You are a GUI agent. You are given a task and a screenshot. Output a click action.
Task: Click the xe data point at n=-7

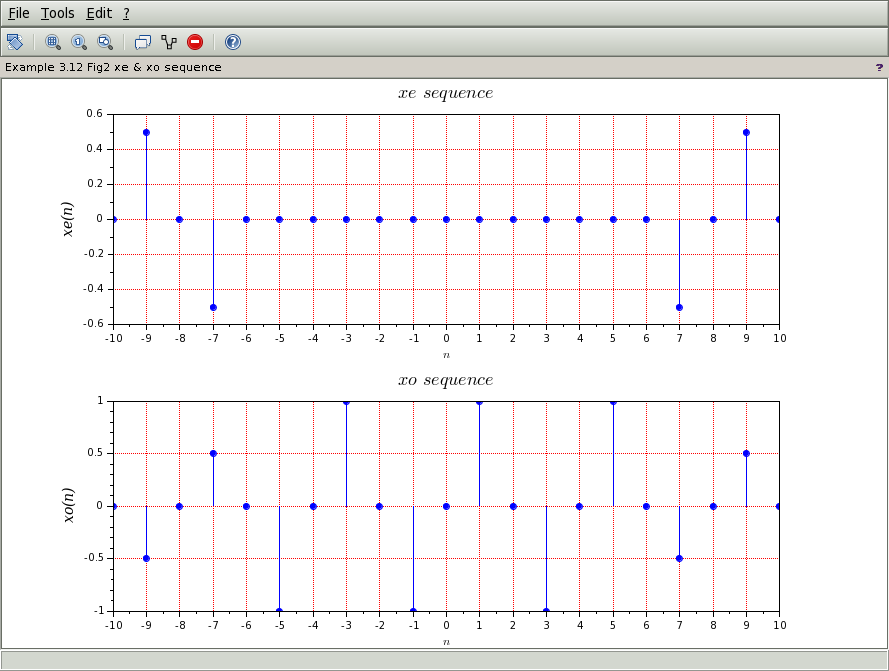click(x=213, y=307)
